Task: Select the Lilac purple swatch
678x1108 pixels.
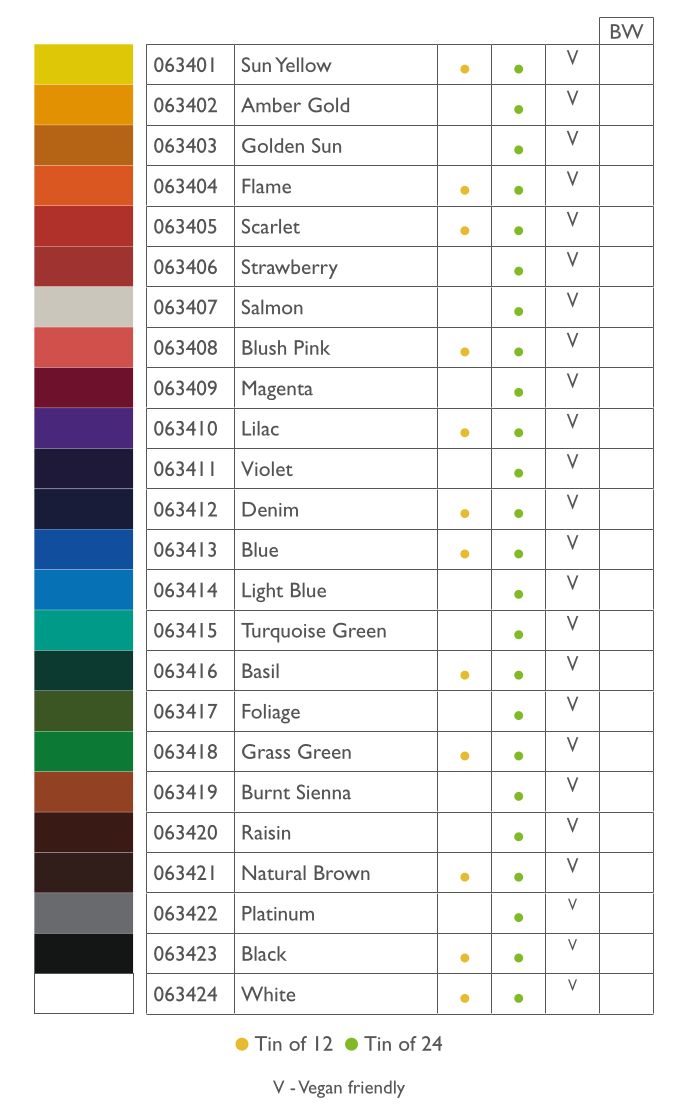Action: tap(83, 428)
